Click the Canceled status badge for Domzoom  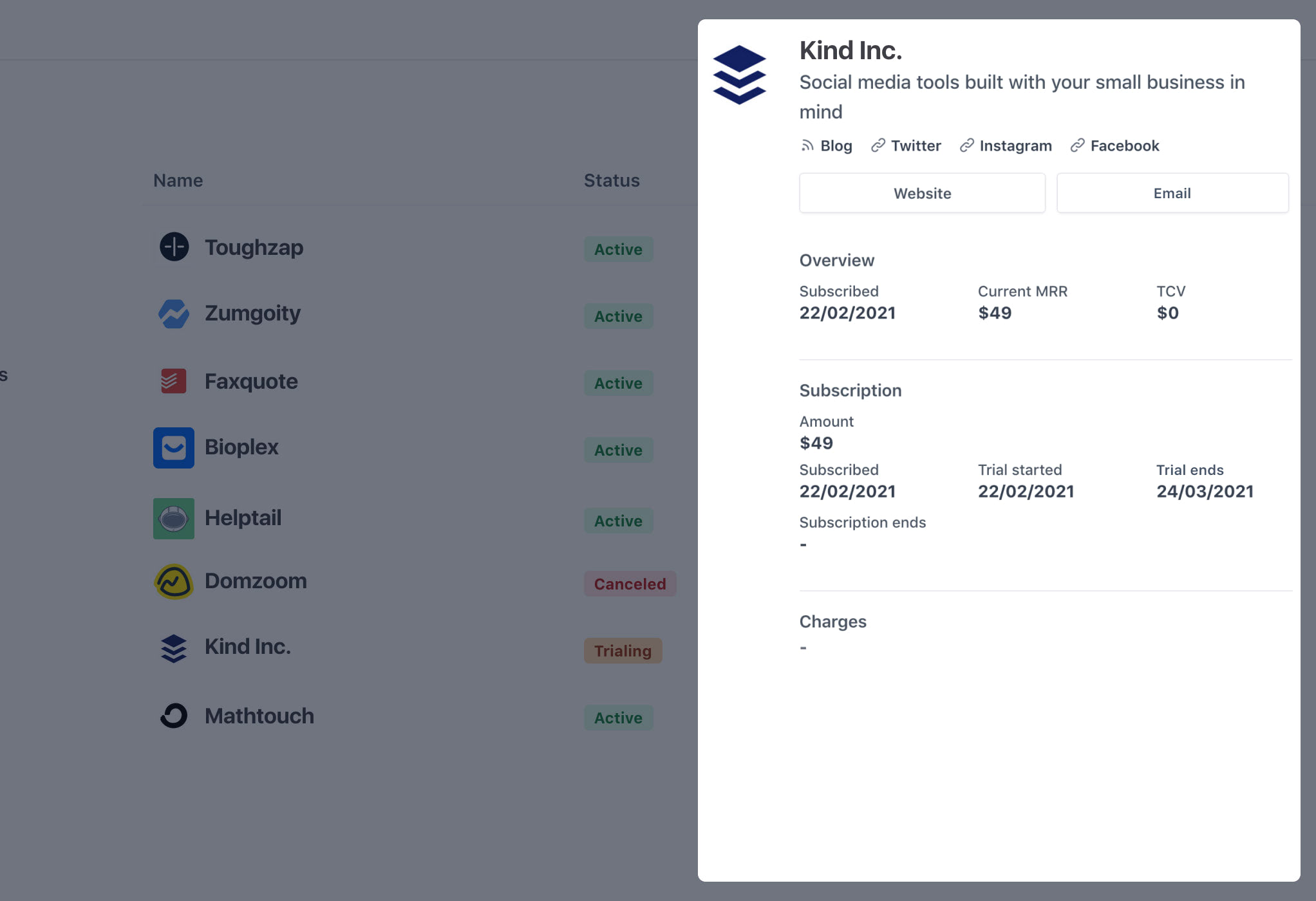630,584
